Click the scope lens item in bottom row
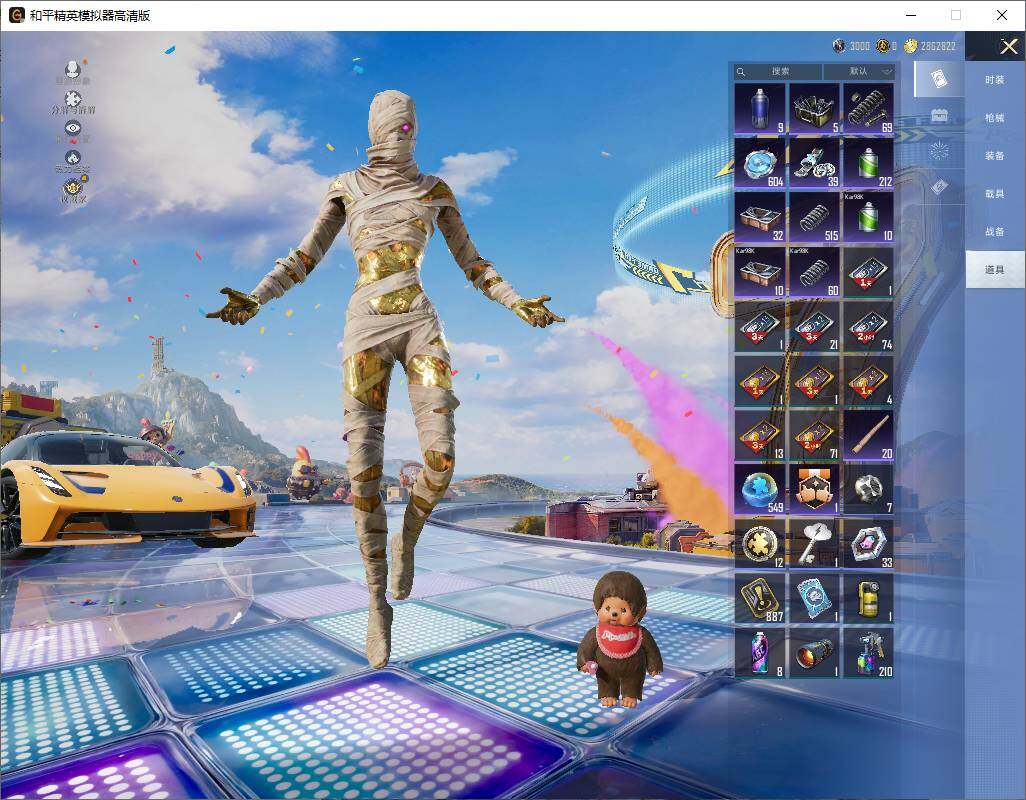The image size is (1026, 800). [x=814, y=653]
